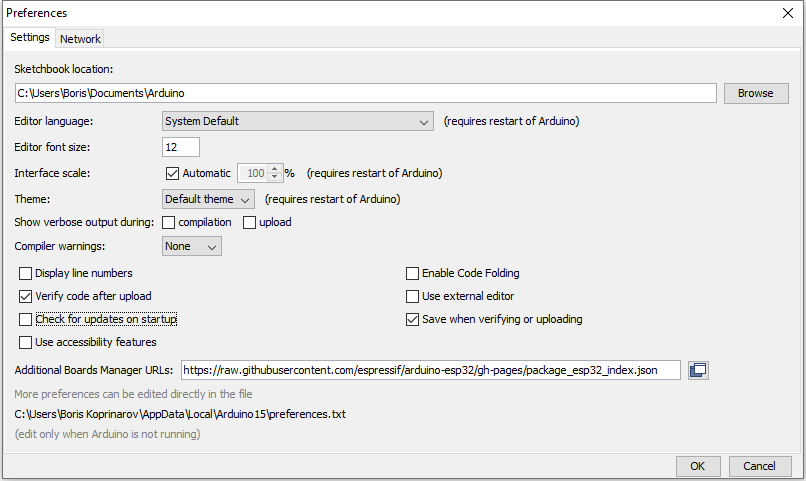
Task: Uncheck Verify code after upload
Action: 25,297
